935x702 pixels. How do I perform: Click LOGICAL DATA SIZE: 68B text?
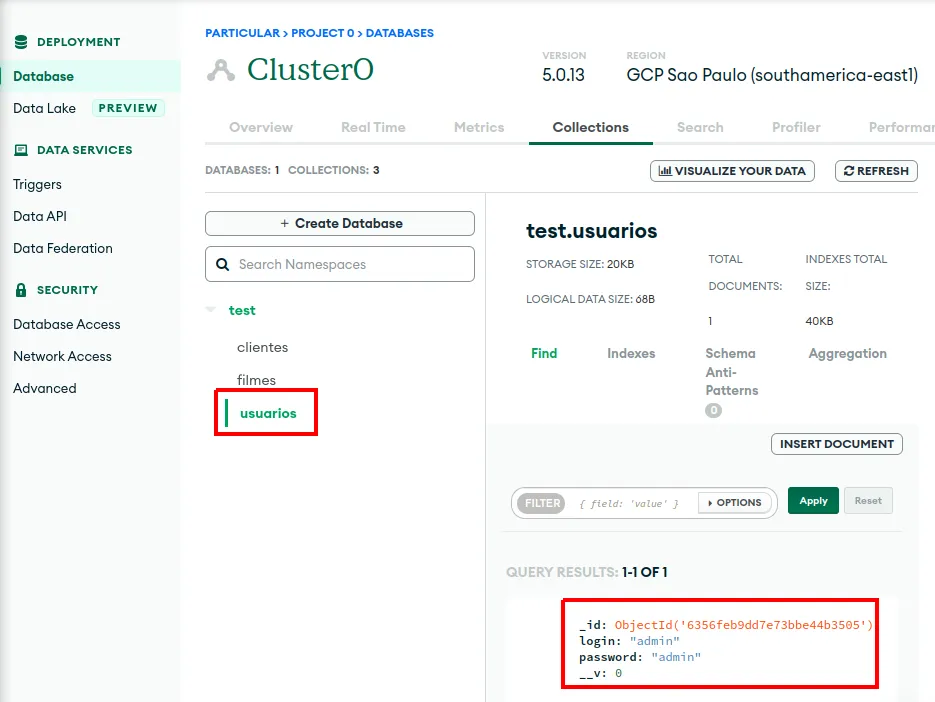click(x=590, y=299)
